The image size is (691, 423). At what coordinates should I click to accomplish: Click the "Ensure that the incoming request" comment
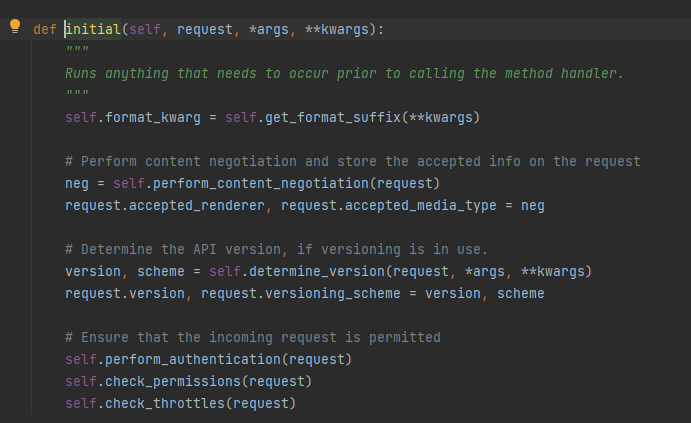click(x=252, y=337)
